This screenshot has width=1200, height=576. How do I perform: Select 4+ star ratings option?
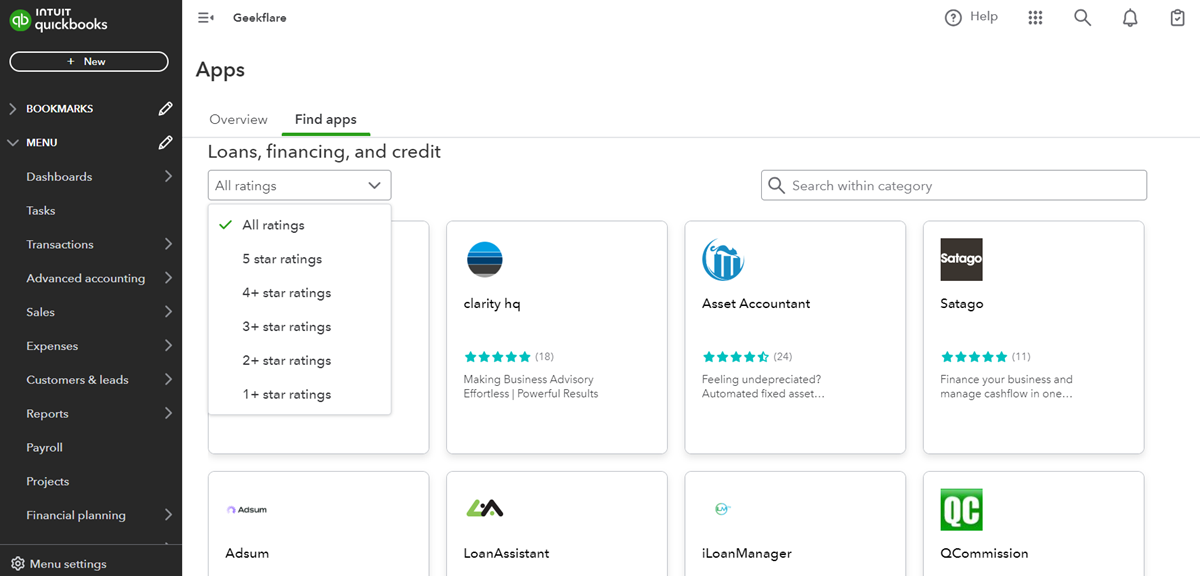(299, 293)
